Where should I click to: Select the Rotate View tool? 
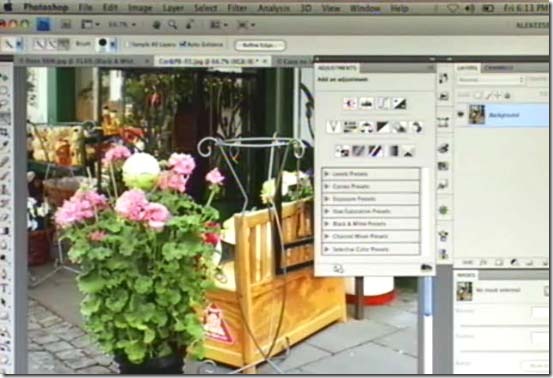point(189,25)
